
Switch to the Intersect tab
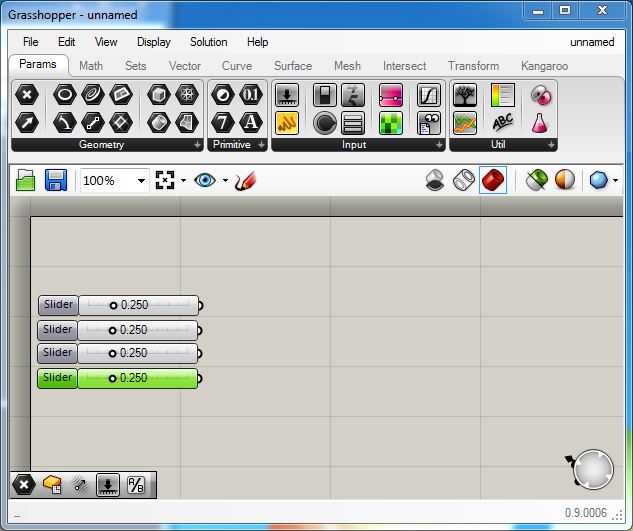tap(404, 66)
